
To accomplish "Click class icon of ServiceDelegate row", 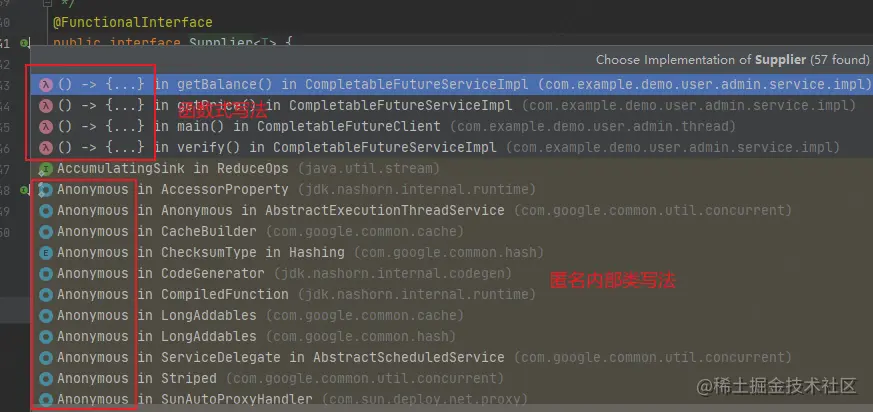I will pos(46,357).
